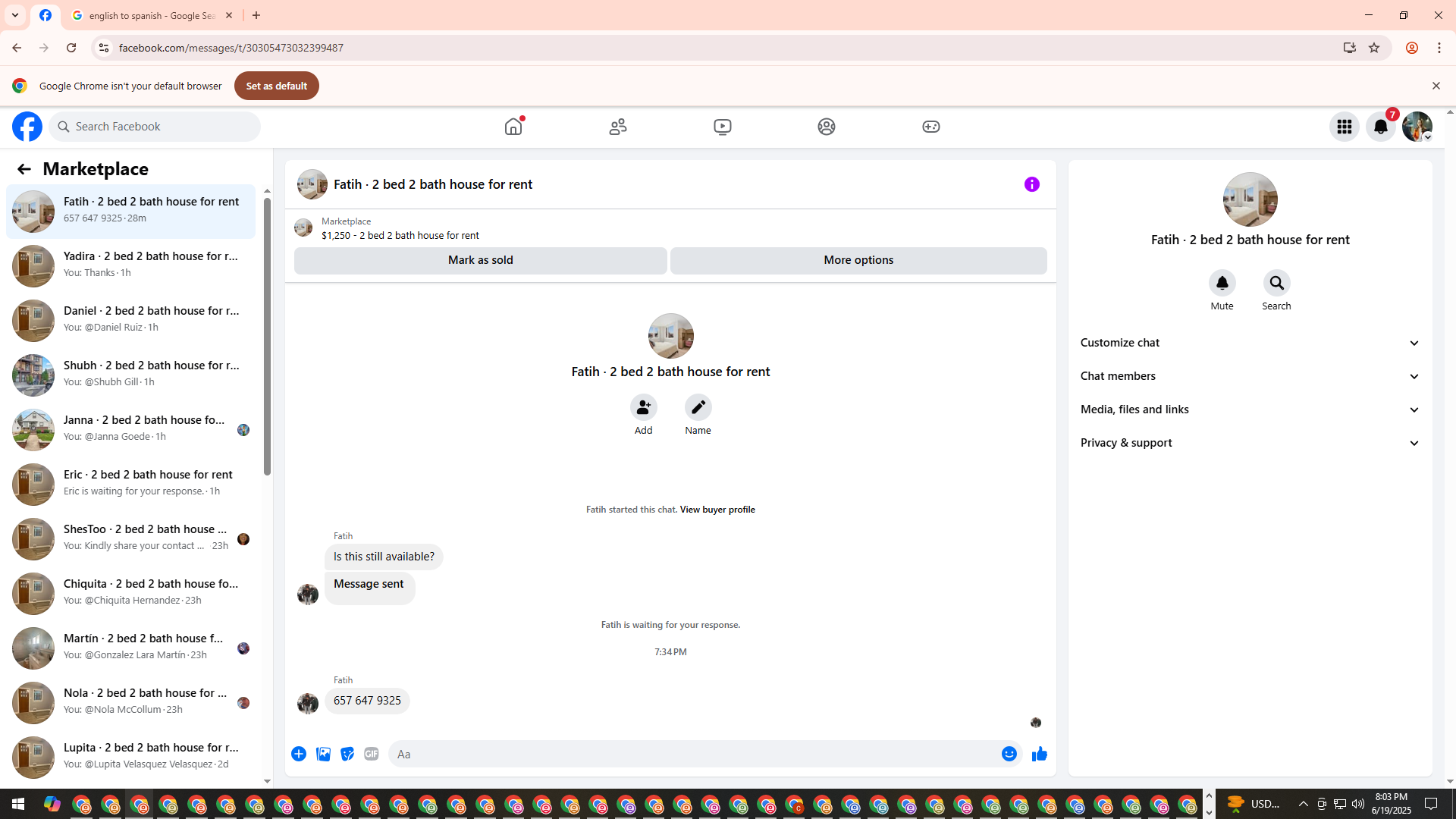This screenshot has height=819, width=1456.
Task: Install the Facebook app from address bar
Action: coord(1350,48)
